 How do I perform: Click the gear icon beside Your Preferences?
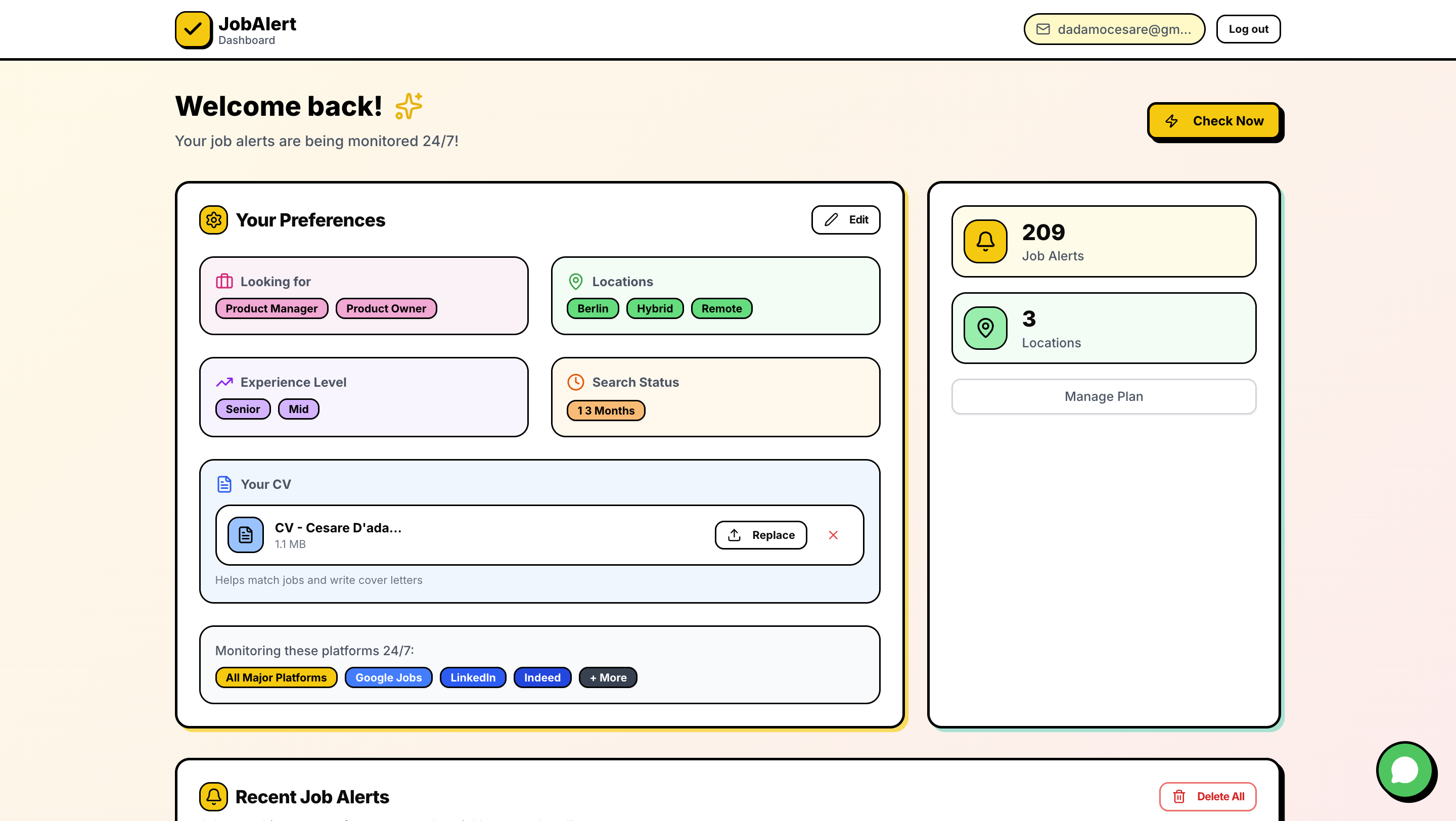[x=214, y=220]
